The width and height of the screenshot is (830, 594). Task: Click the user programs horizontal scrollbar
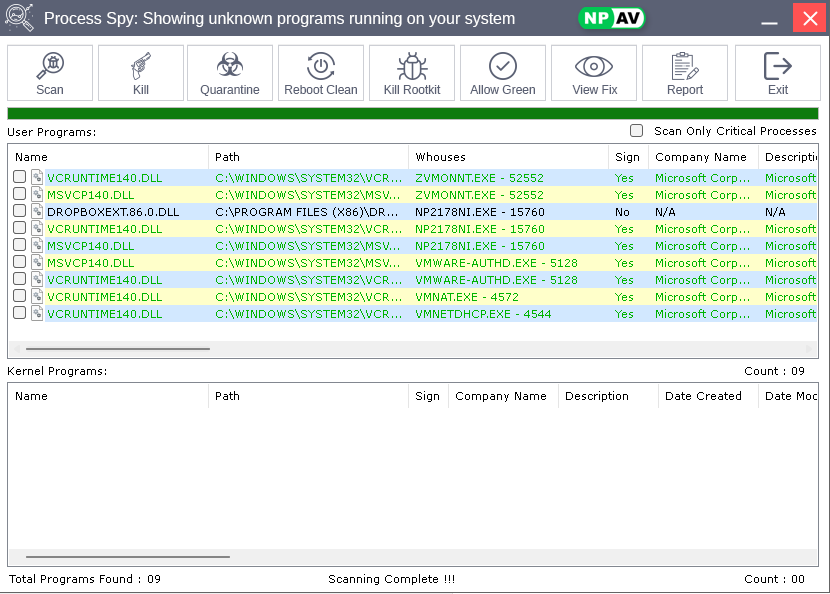coord(118,349)
